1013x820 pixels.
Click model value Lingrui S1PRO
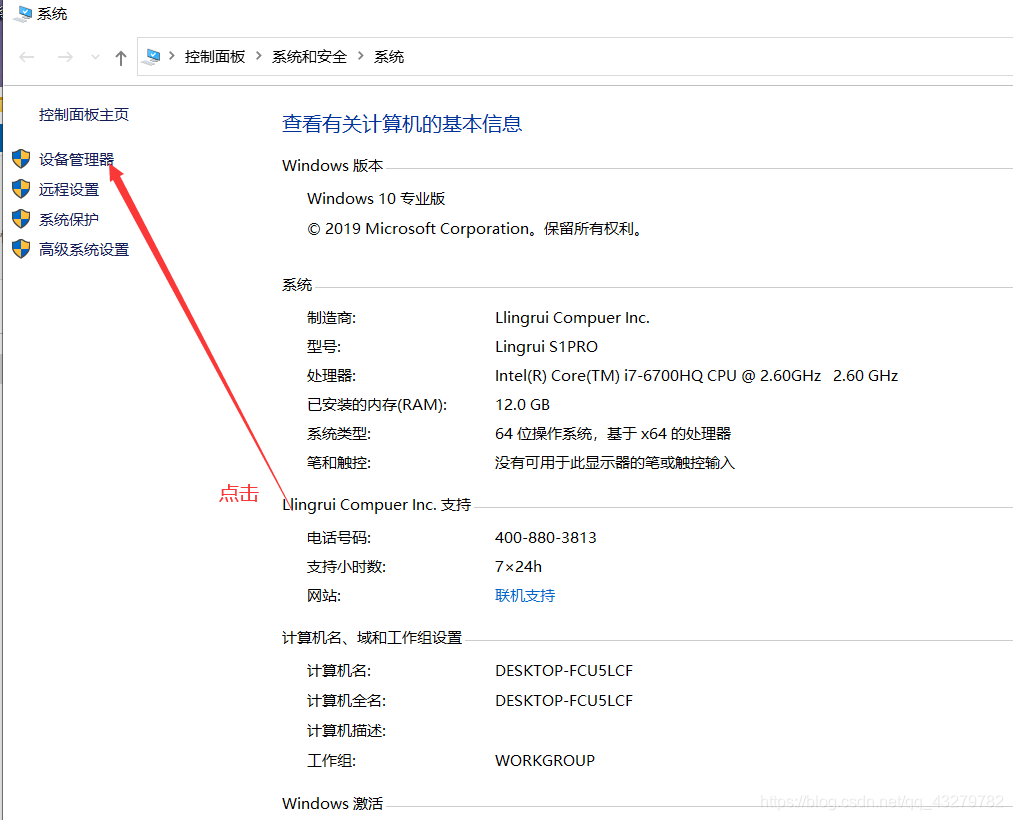click(547, 347)
